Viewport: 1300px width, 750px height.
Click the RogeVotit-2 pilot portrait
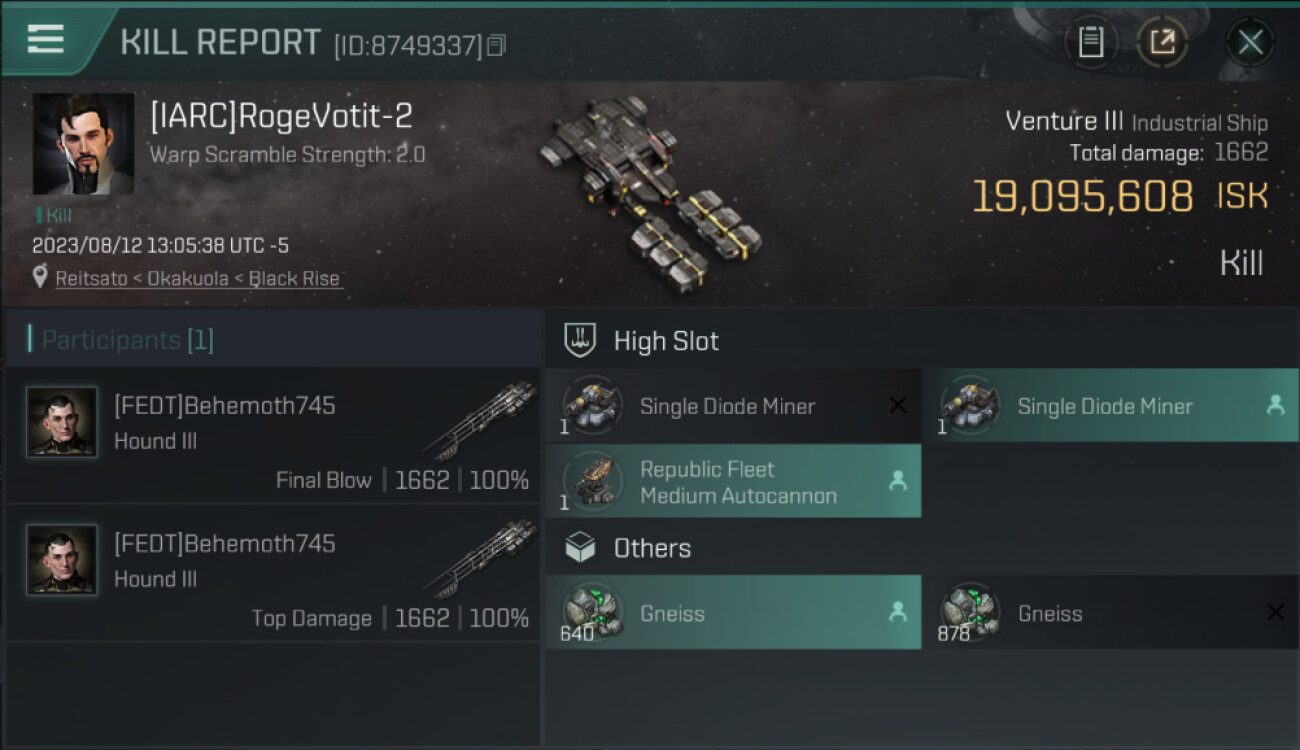click(83, 144)
